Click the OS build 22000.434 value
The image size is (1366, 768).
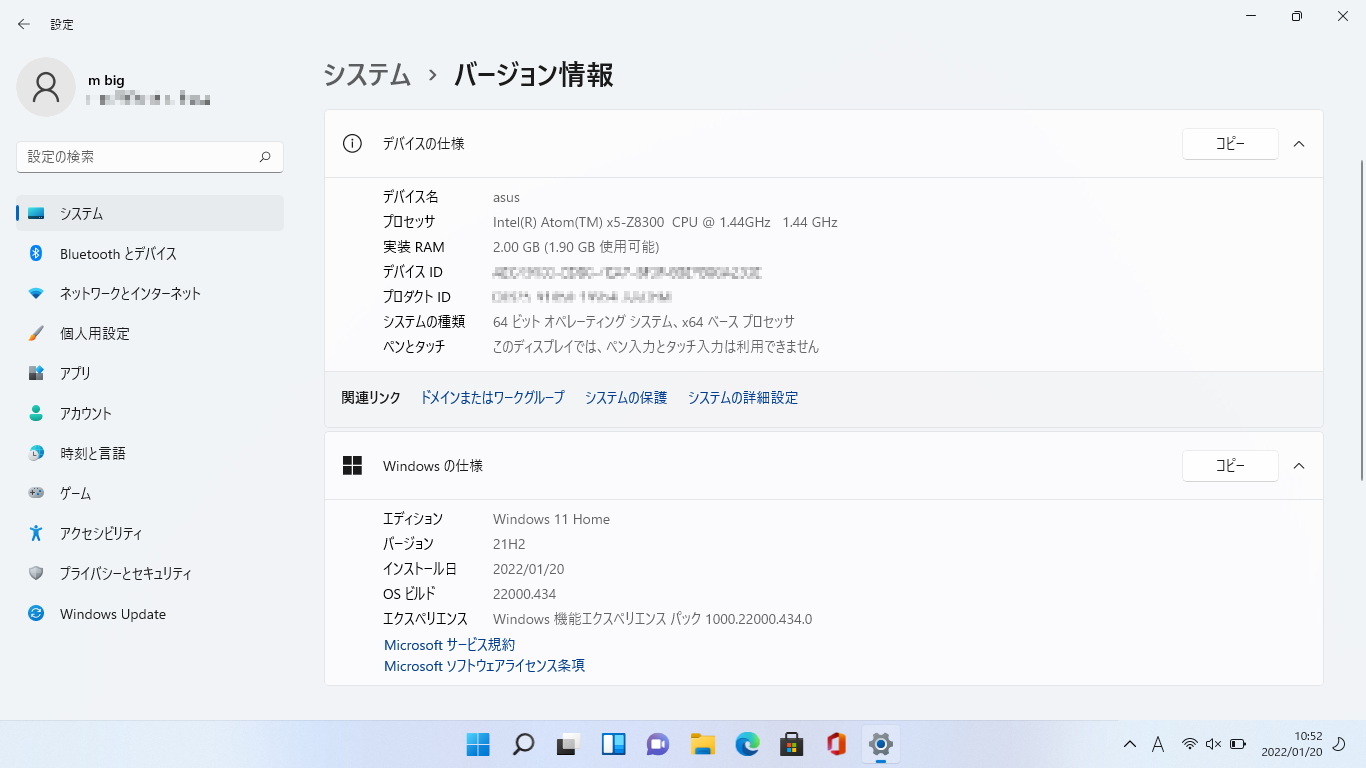pos(524,594)
